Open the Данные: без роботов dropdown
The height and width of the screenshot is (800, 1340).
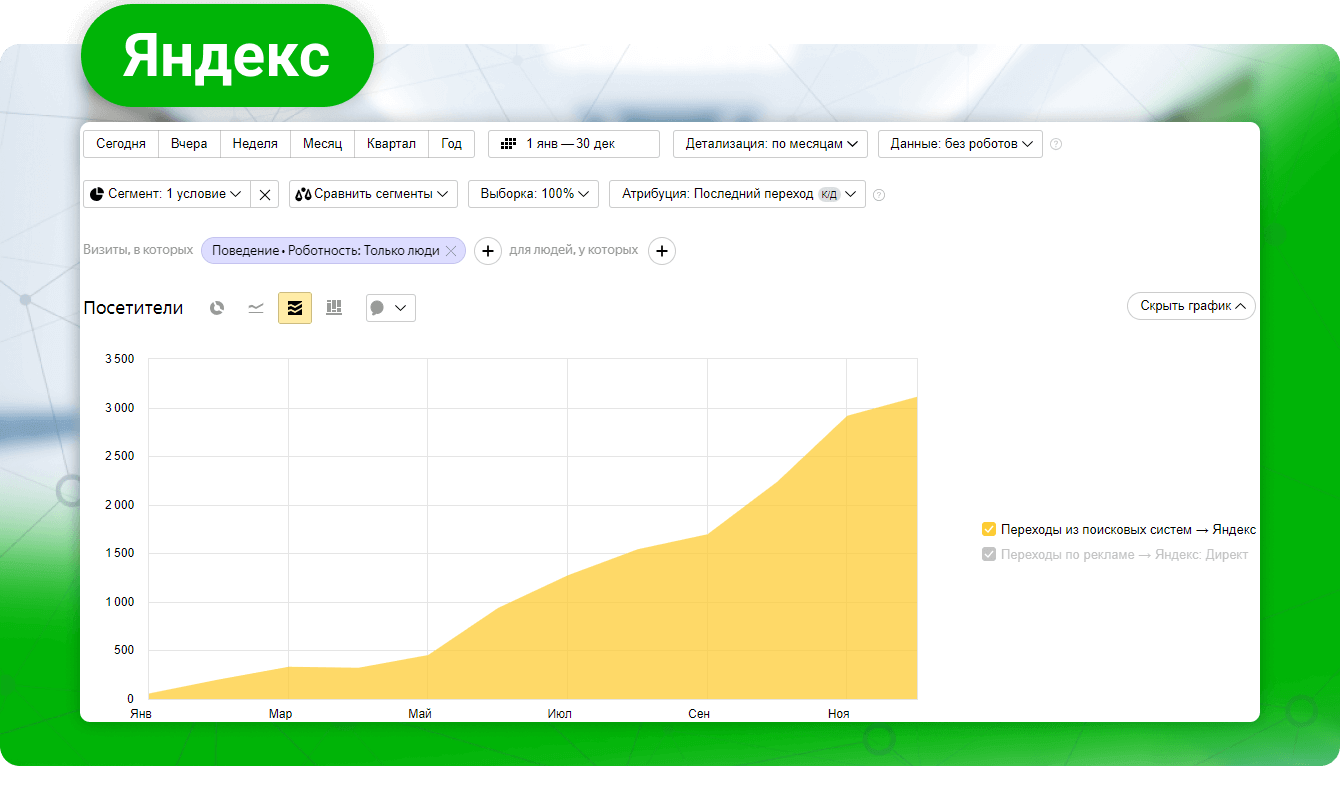(961, 144)
